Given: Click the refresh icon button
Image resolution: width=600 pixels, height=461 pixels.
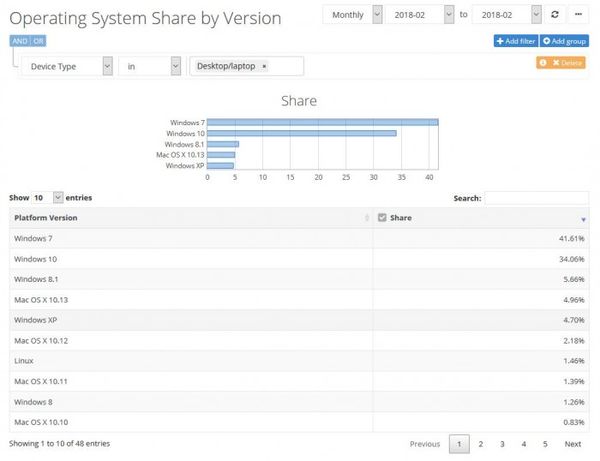Looking at the screenshot, I should 556,15.
